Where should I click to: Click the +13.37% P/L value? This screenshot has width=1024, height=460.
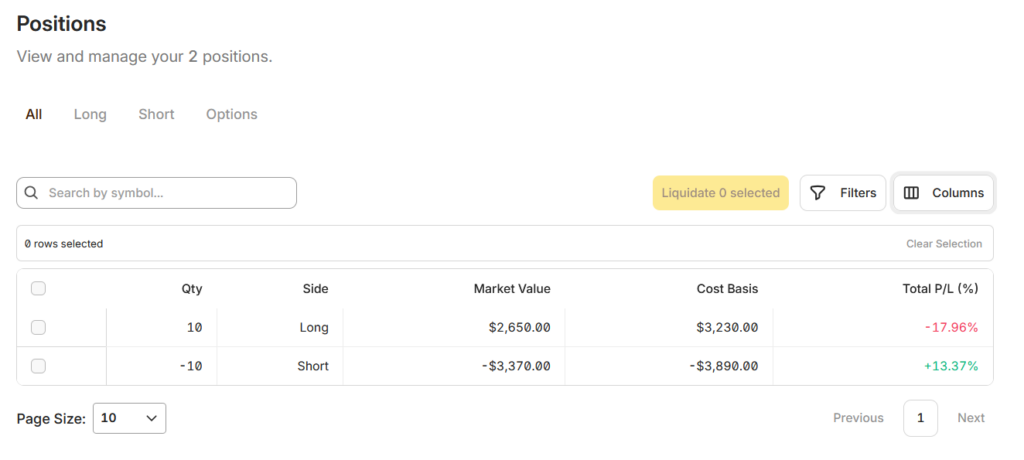click(x=951, y=366)
